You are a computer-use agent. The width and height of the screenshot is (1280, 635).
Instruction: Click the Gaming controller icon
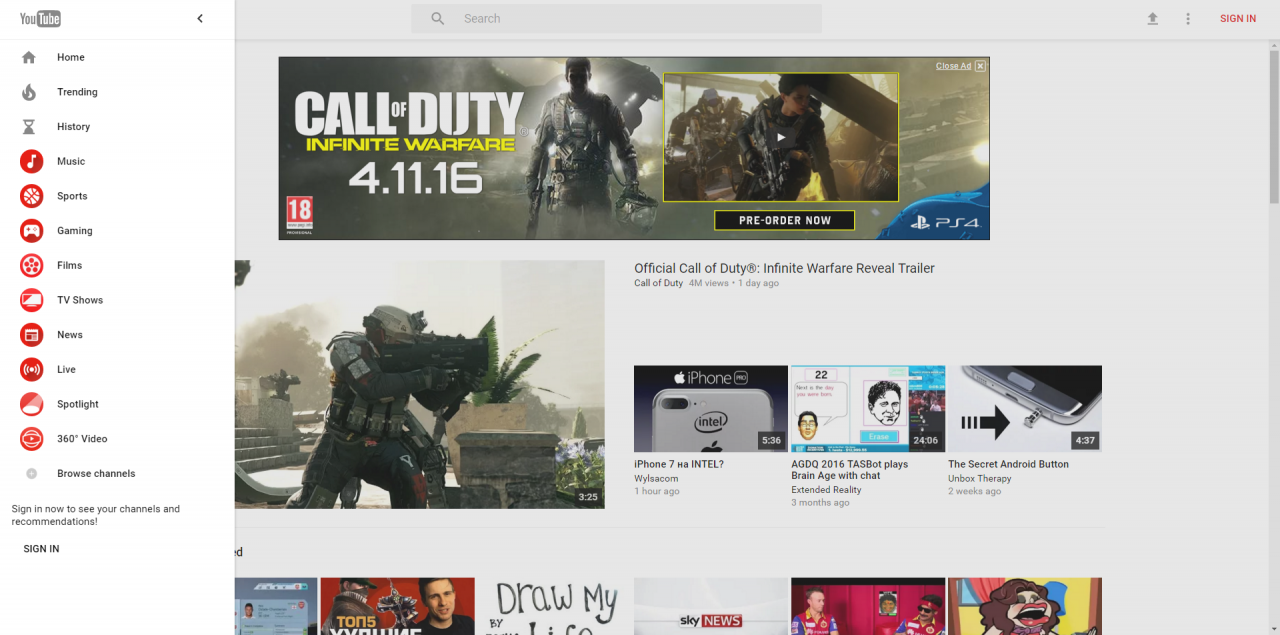pyautogui.click(x=32, y=231)
